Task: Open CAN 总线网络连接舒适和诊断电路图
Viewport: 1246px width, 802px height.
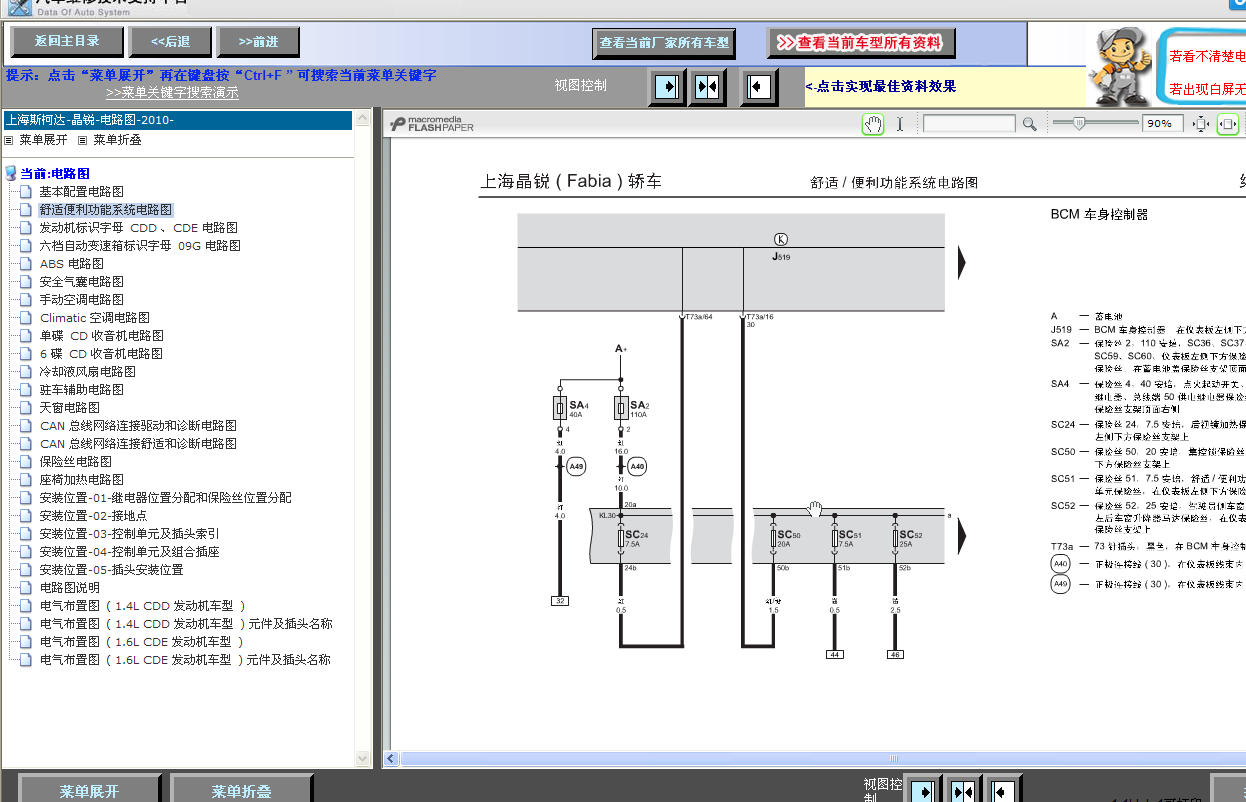Action: pyautogui.click(x=138, y=444)
